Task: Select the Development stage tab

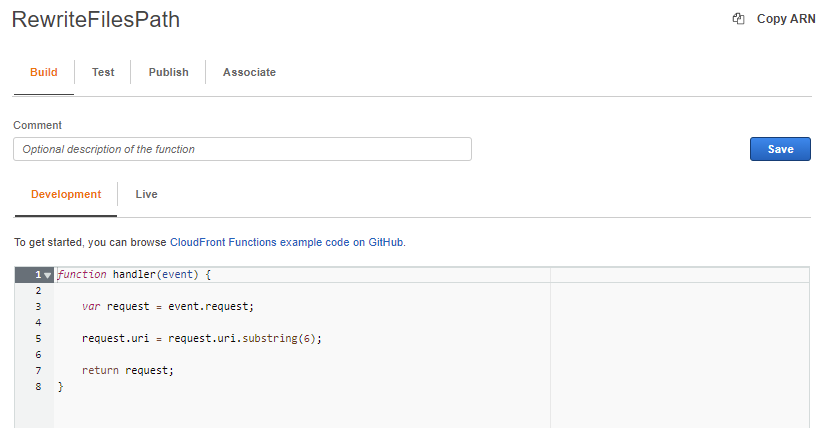Action: [66, 194]
